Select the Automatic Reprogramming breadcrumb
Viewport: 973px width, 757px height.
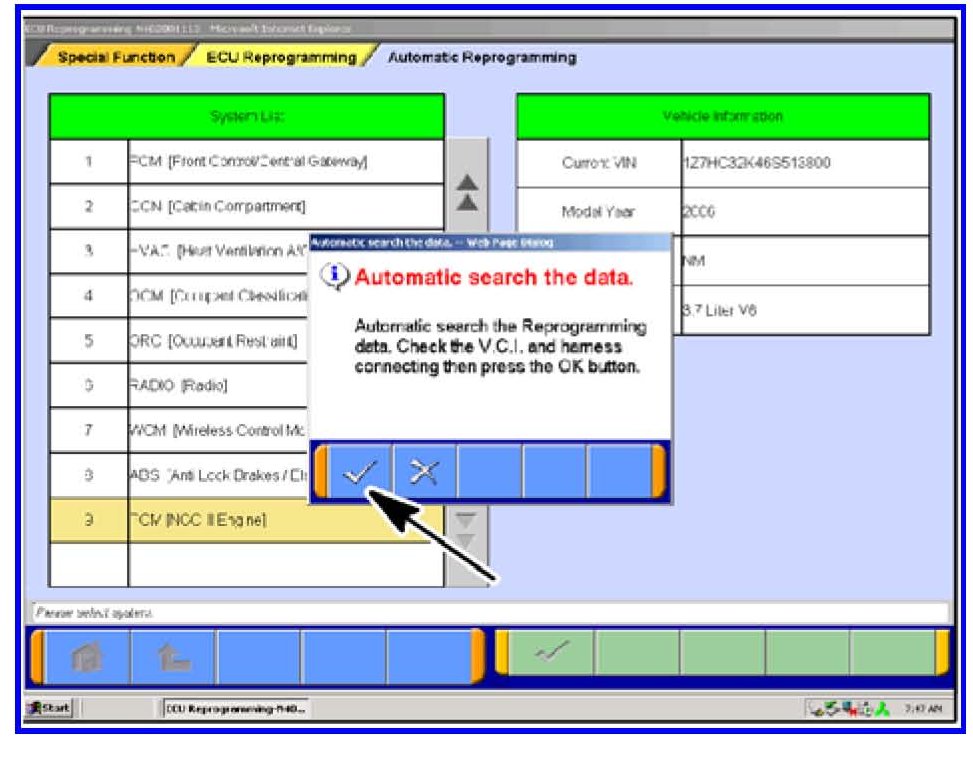(x=481, y=58)
